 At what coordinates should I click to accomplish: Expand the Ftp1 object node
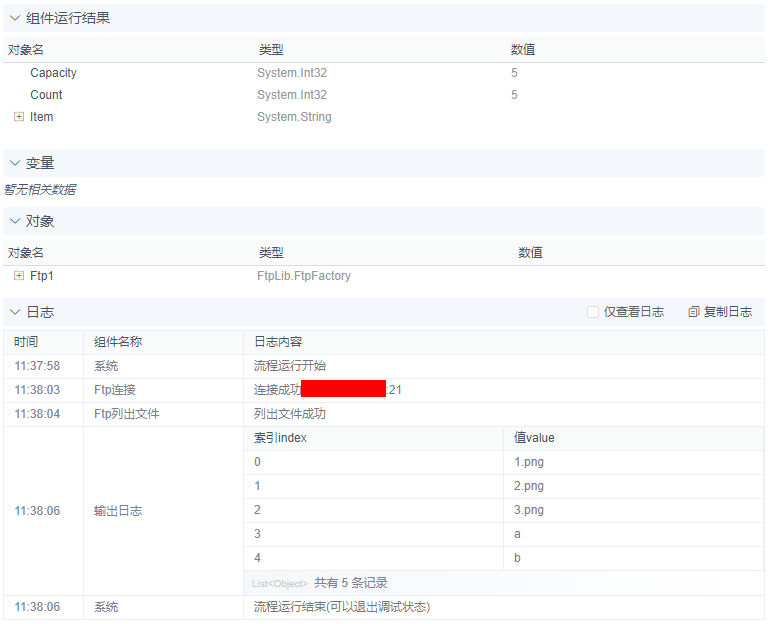coord(19,275)
